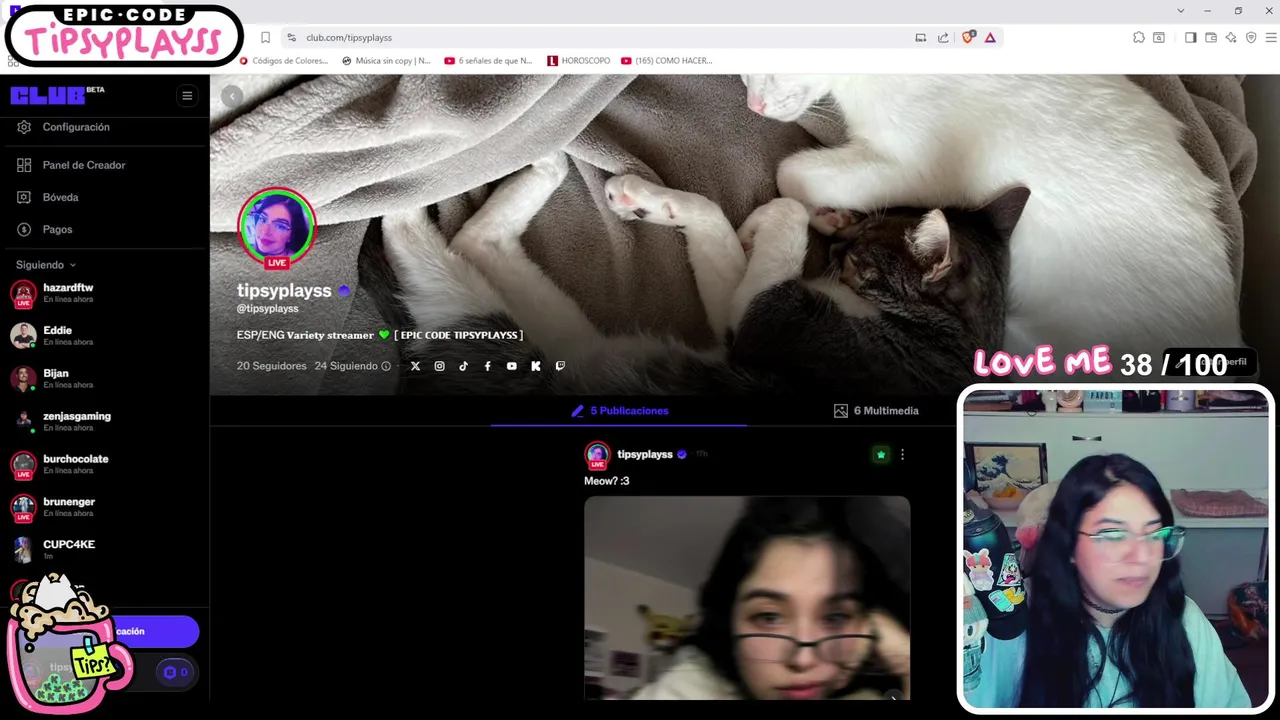This screenshot has width=1280, height=720.
Task: Bookmark the page in the address bar
Action: point(265,38)
